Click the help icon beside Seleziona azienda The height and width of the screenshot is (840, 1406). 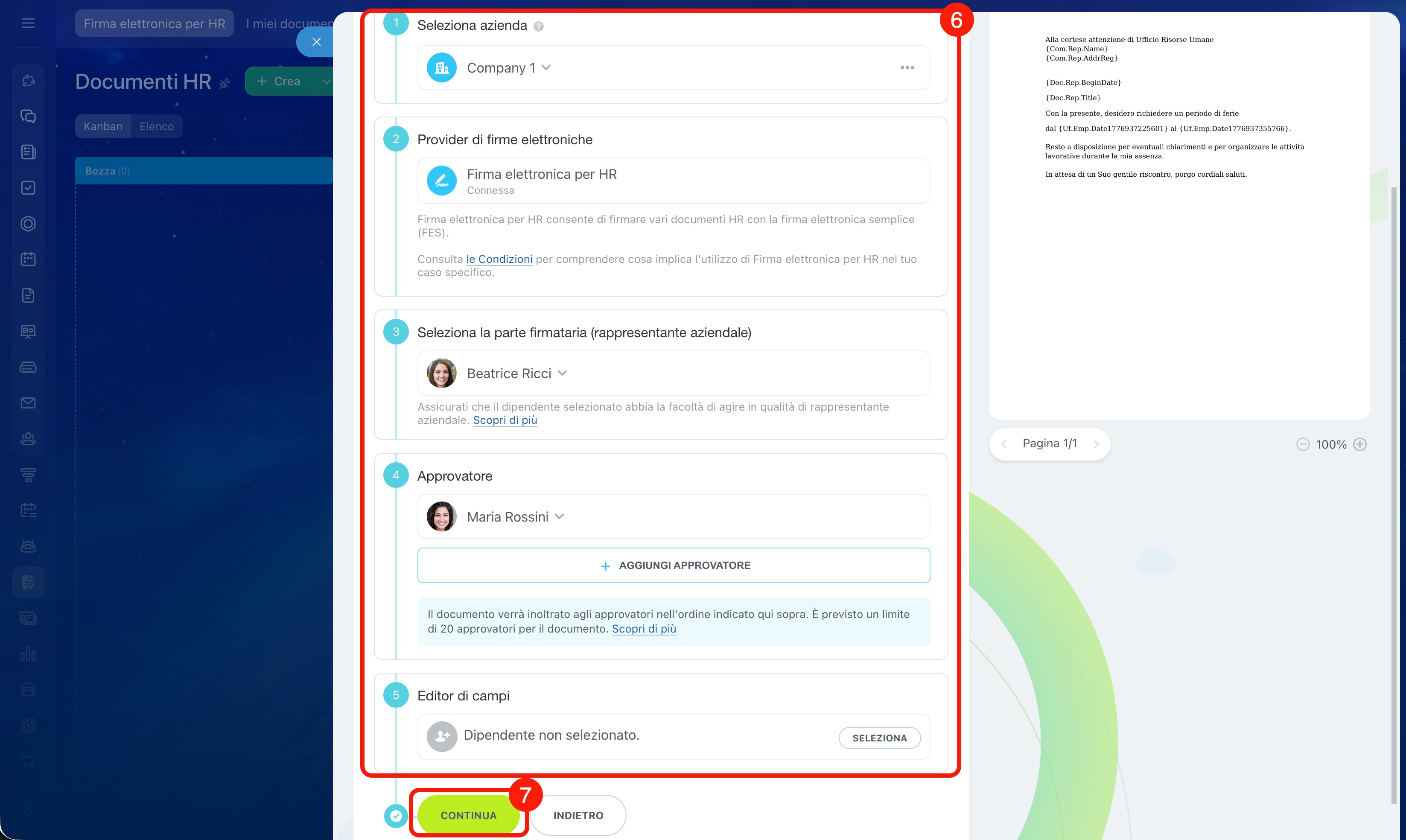tap(538, 26)
